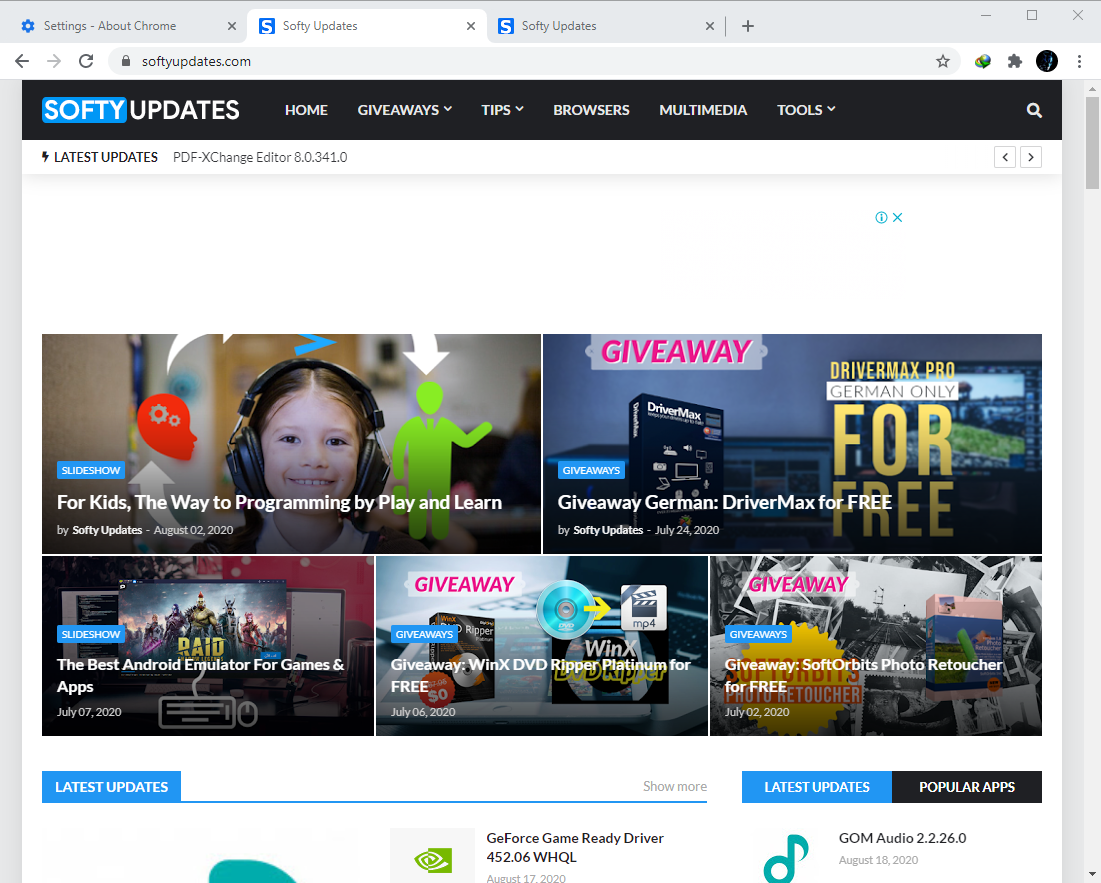Close the advertisement with the X icon

coord(897,218)
